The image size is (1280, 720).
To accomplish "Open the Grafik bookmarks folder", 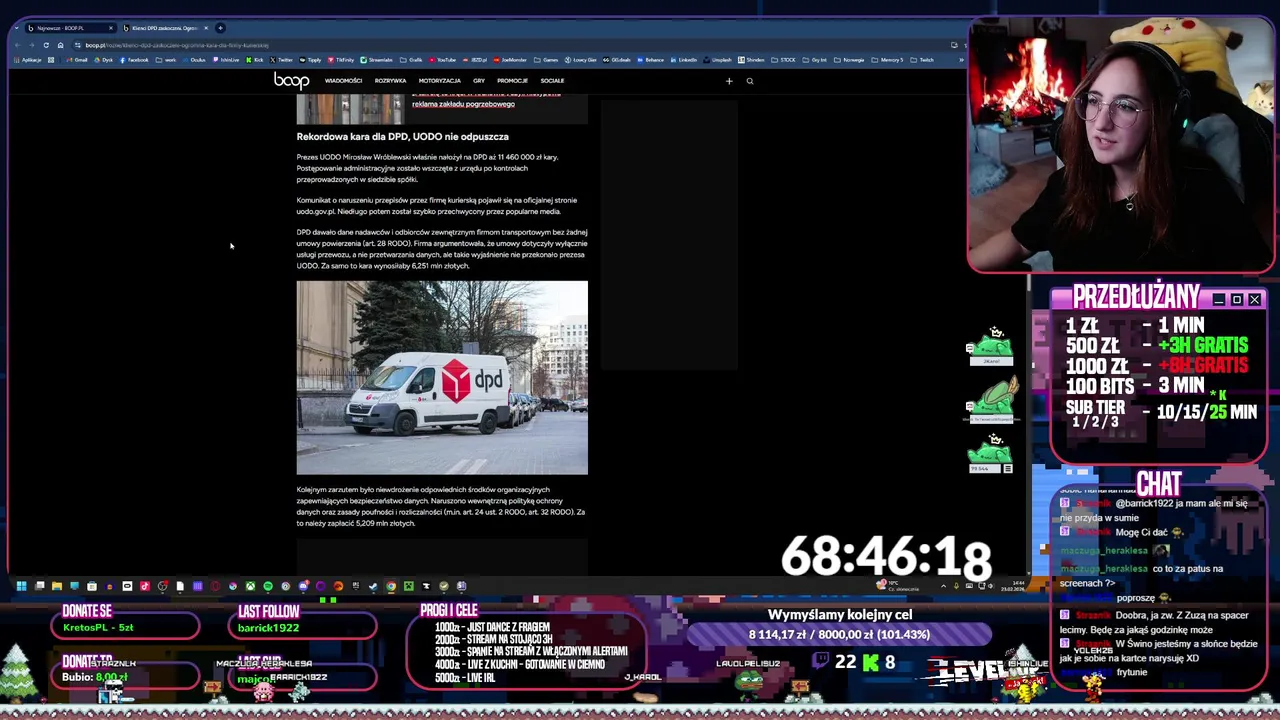I will [x=411, y=60].
